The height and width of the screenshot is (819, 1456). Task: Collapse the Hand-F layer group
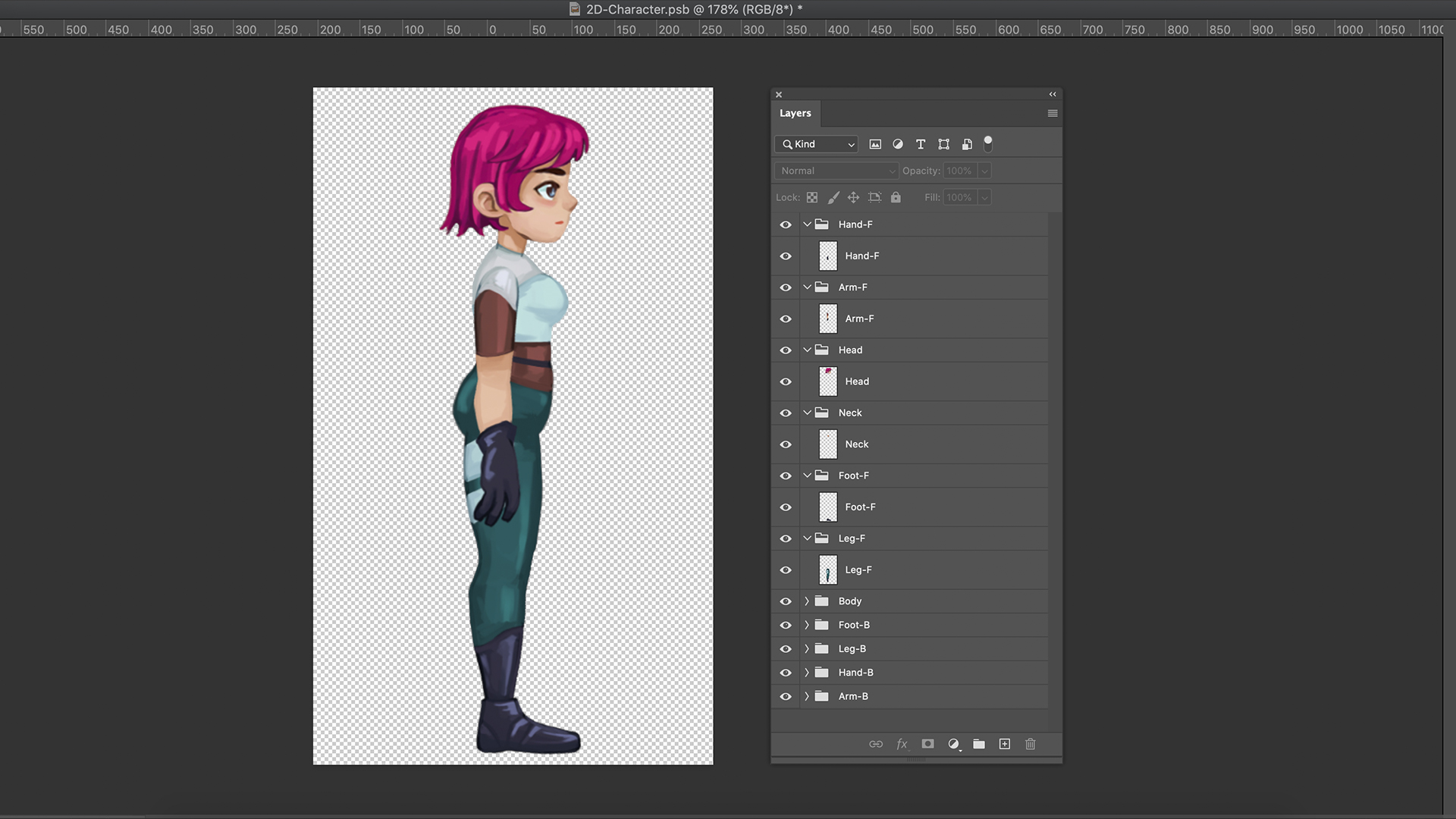pyautogui.click(x=807, y=224)
